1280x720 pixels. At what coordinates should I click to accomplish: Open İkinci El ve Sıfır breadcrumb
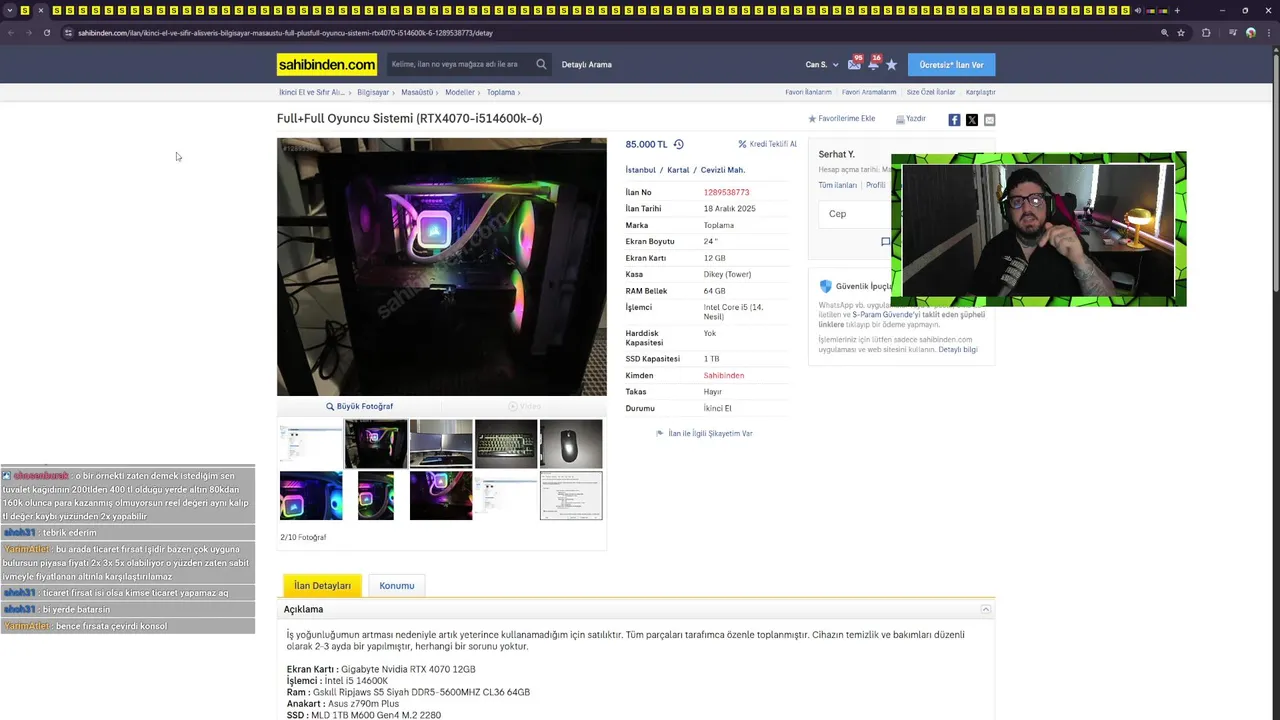[x=312, y=92]
